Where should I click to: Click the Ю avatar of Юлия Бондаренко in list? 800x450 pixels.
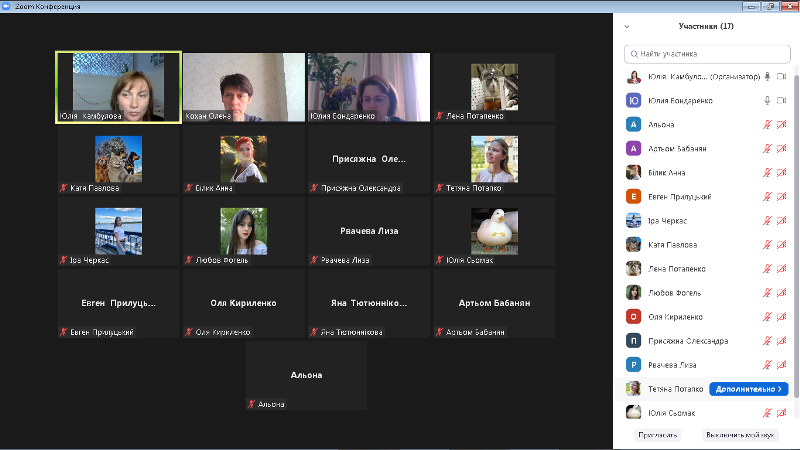pos(633,101)
